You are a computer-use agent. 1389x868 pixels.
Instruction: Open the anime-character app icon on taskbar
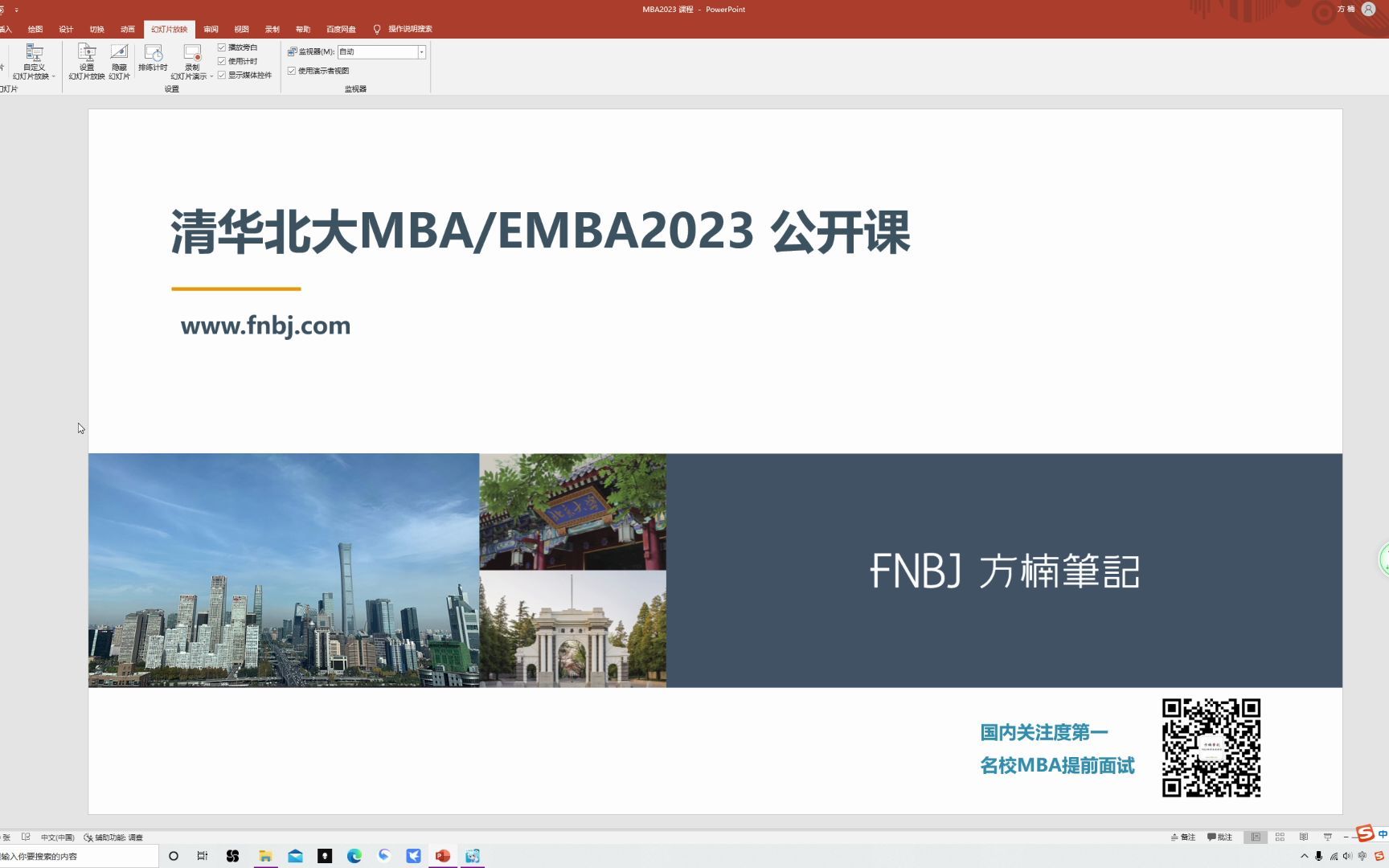pos(473,856)
